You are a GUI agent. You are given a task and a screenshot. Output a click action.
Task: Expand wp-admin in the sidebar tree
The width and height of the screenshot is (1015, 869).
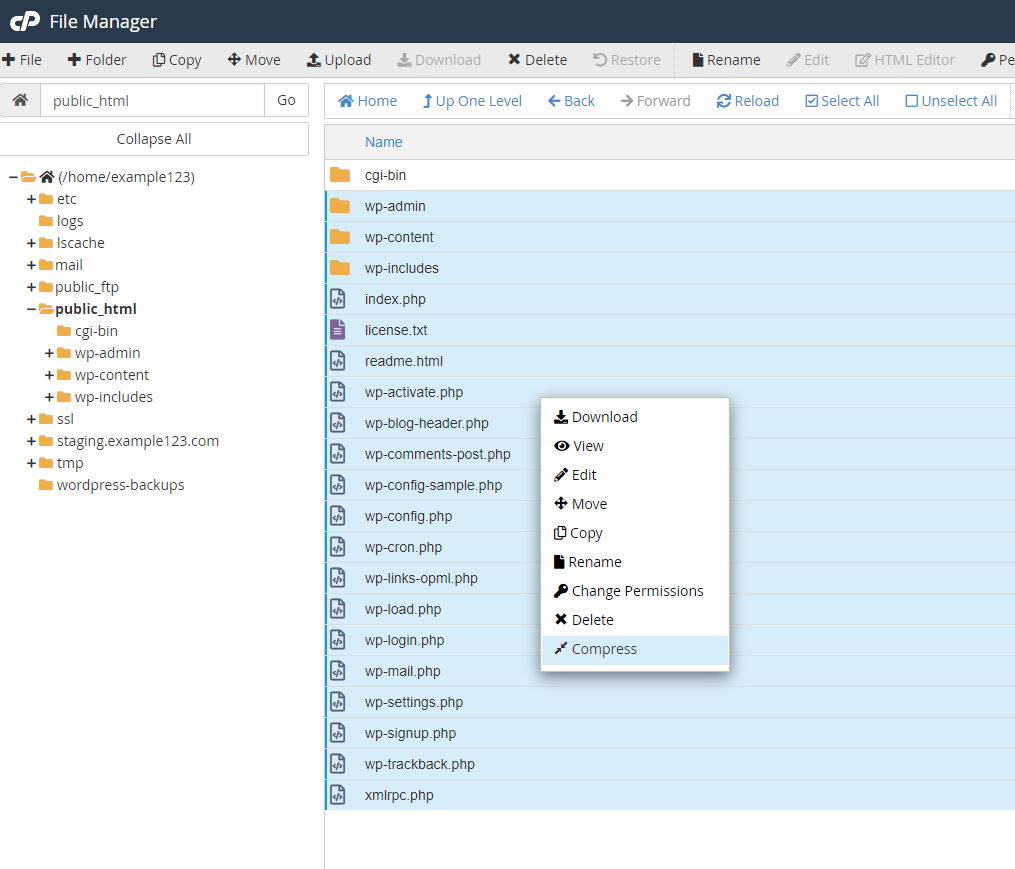pyautogui.click(x=48, y=352)
